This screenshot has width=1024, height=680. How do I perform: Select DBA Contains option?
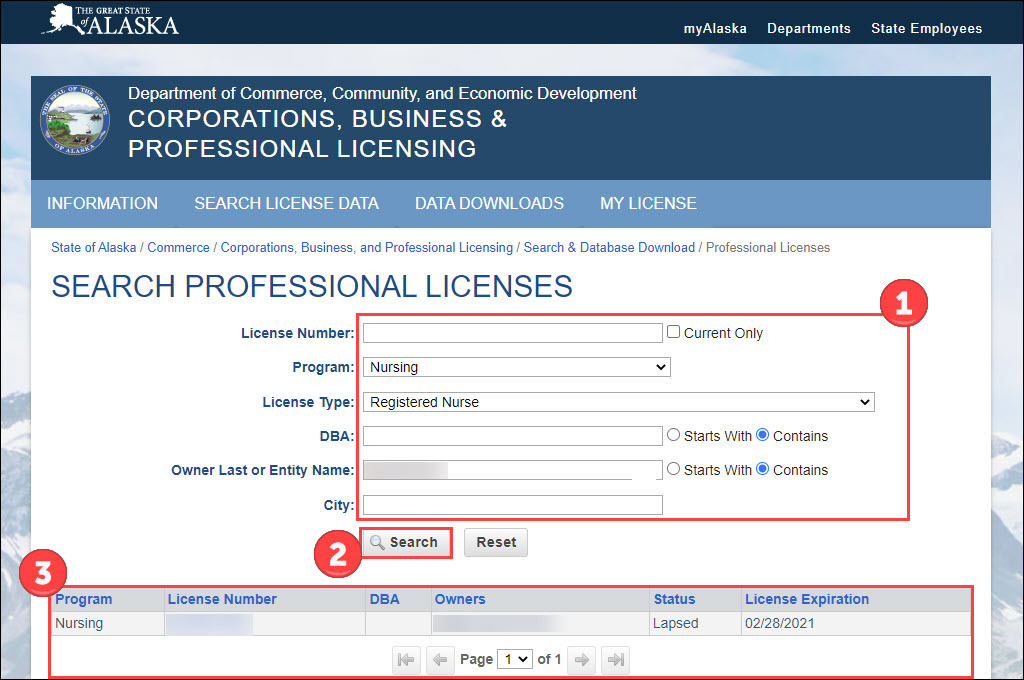pyautogui.click(x=762, y=435)
